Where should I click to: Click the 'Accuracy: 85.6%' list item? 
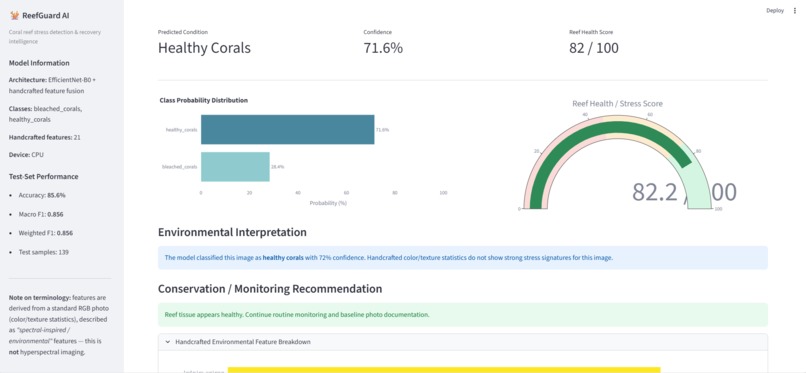pyautogui.click(x=42, y=195)
